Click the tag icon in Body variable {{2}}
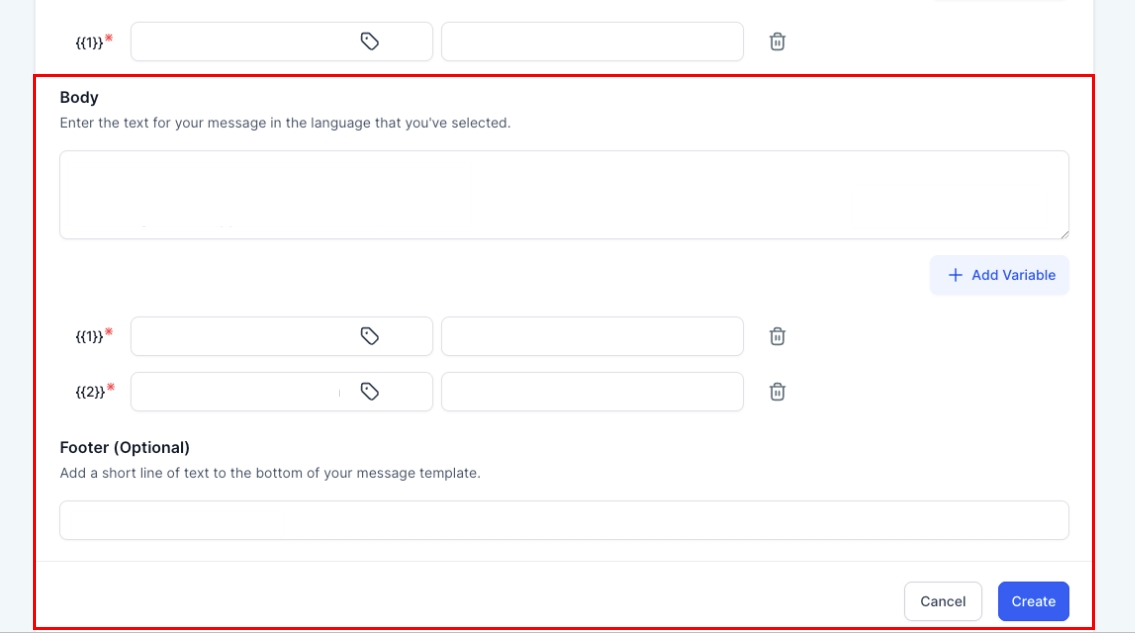The width and height of the screenshot is (1135, 633). [x=370, y=392]
